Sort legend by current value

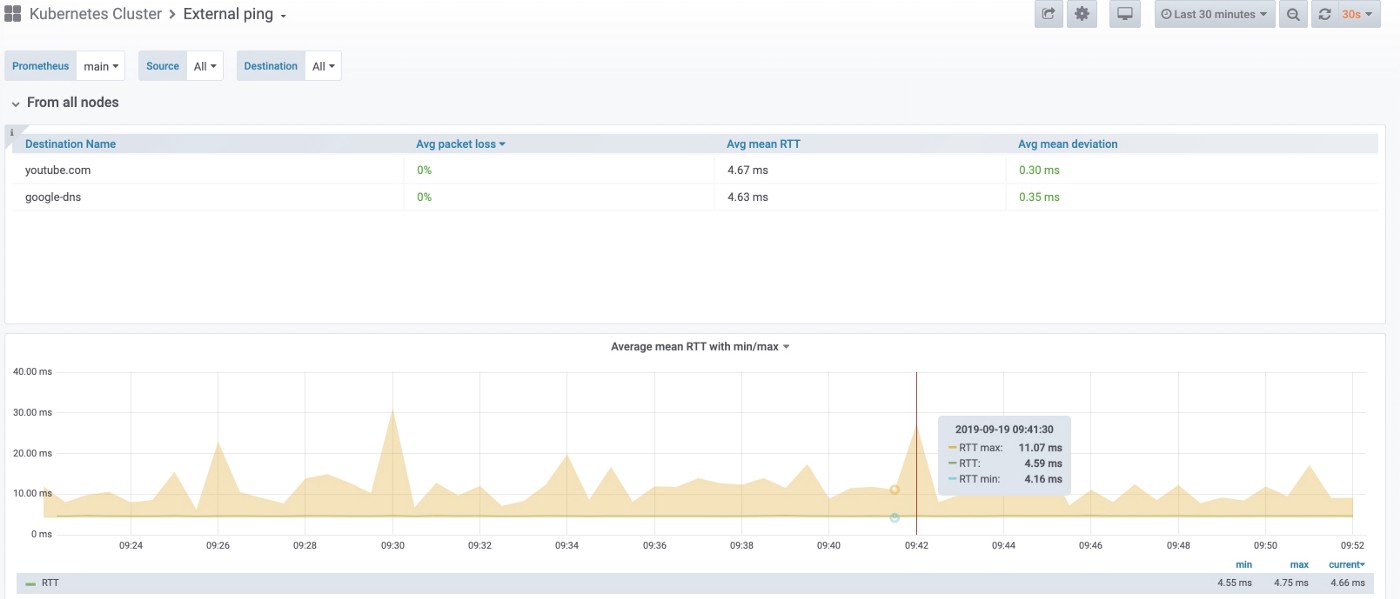[x=1346, y=565]
